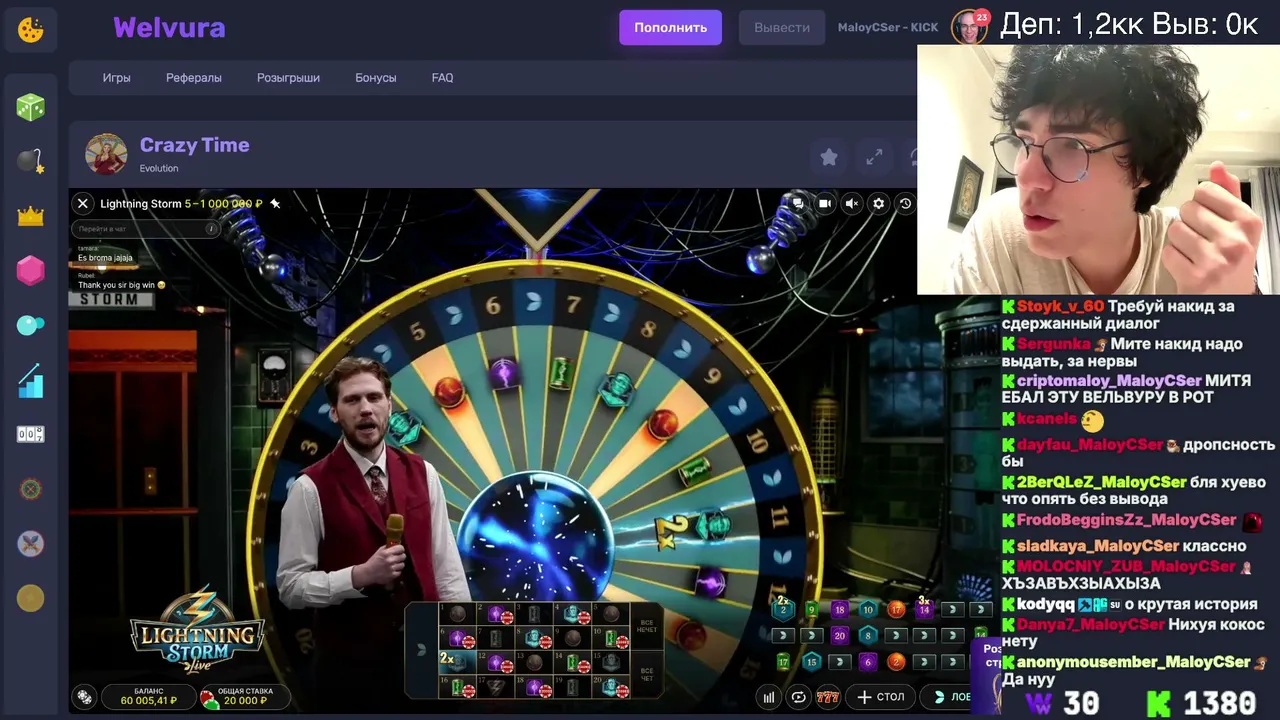Viewport: 1280px width, 720px height.
Task: Click the balance 60 005,41 ₽ display
Action: [x=148, y=697]
